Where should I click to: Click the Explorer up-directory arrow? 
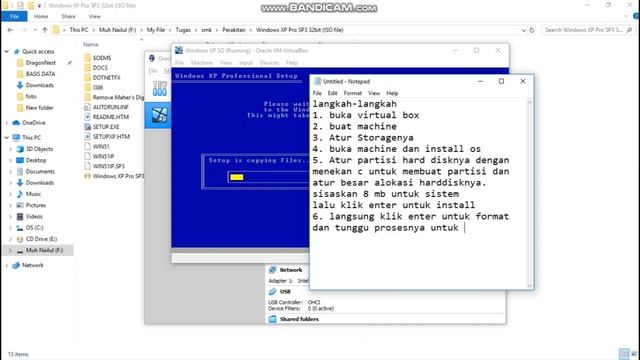45,30
